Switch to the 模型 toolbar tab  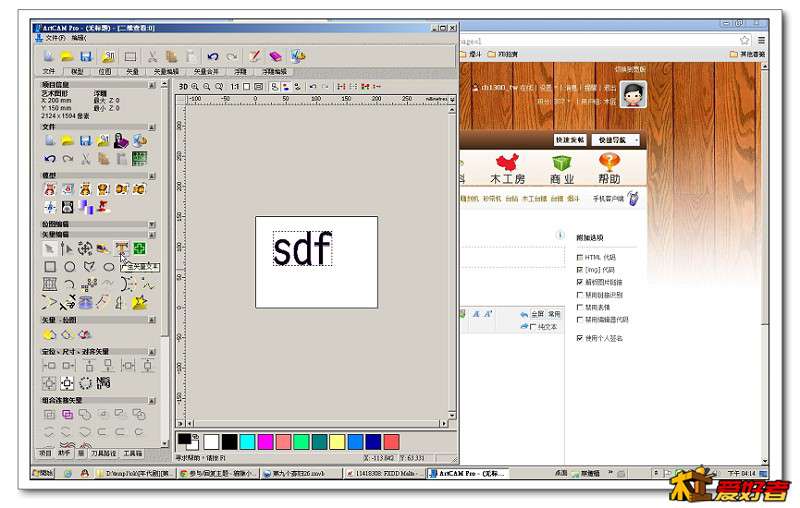[x=77, y=72]
